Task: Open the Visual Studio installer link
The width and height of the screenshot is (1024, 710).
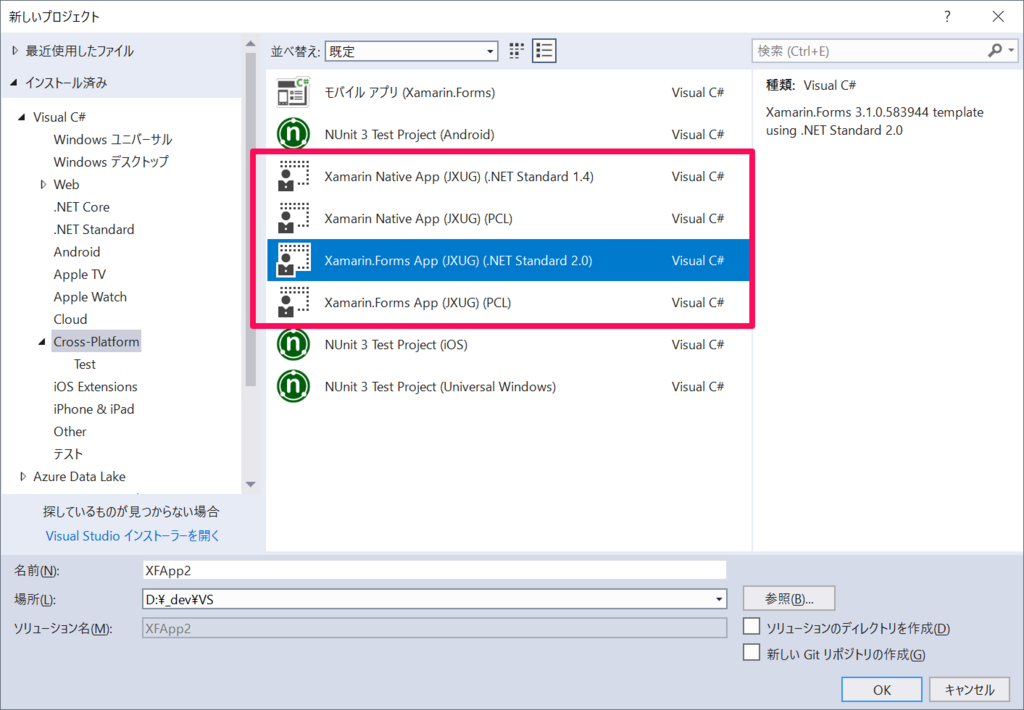Action: click(133, 536)
